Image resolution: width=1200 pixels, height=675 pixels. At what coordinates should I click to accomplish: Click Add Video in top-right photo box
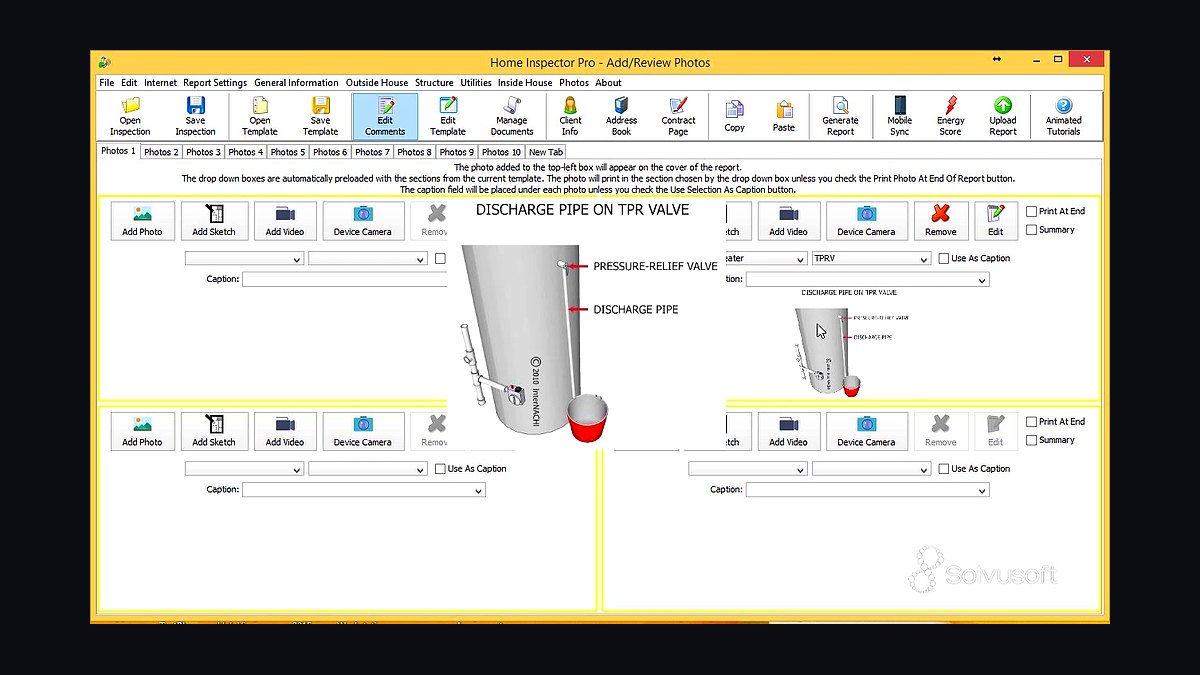coord(788,220)
